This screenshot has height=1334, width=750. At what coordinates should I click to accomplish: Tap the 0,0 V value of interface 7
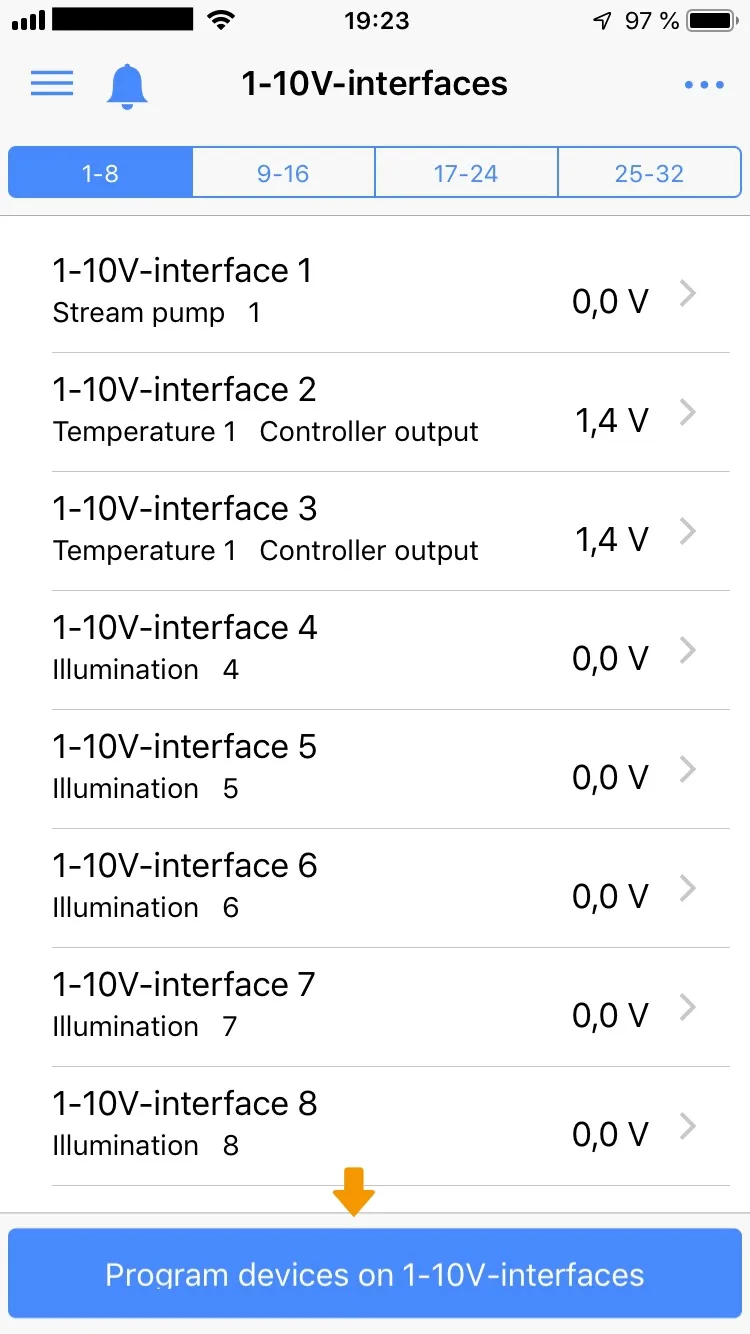click(610, 1016)
